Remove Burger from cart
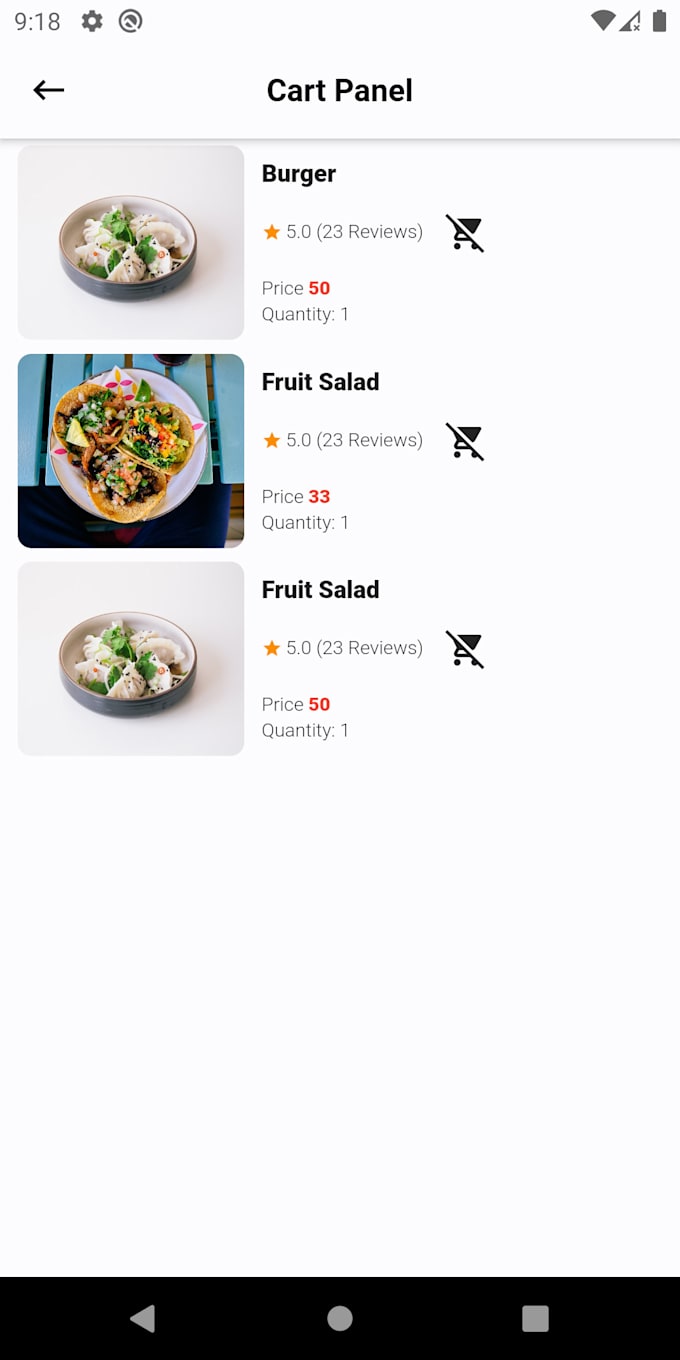Viewport: 680px width, 1360px height. tap(465, 233)
